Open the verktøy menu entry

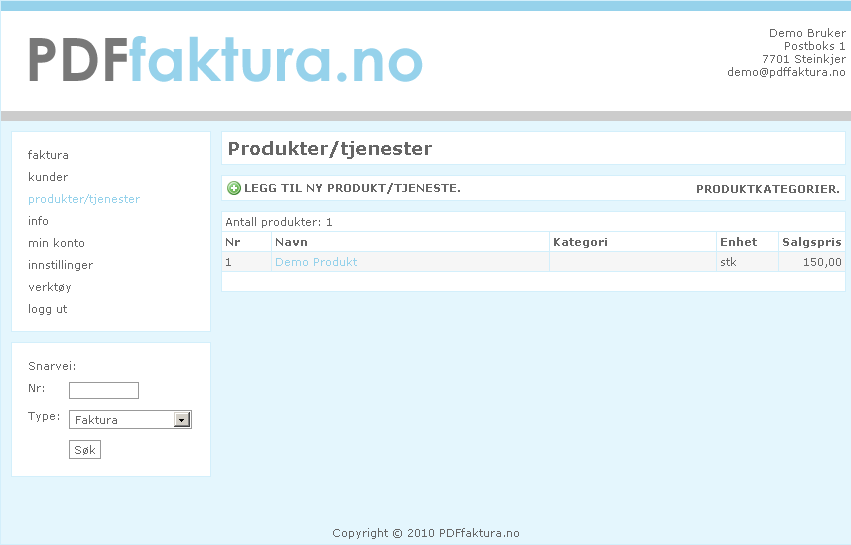coord(49,287)
